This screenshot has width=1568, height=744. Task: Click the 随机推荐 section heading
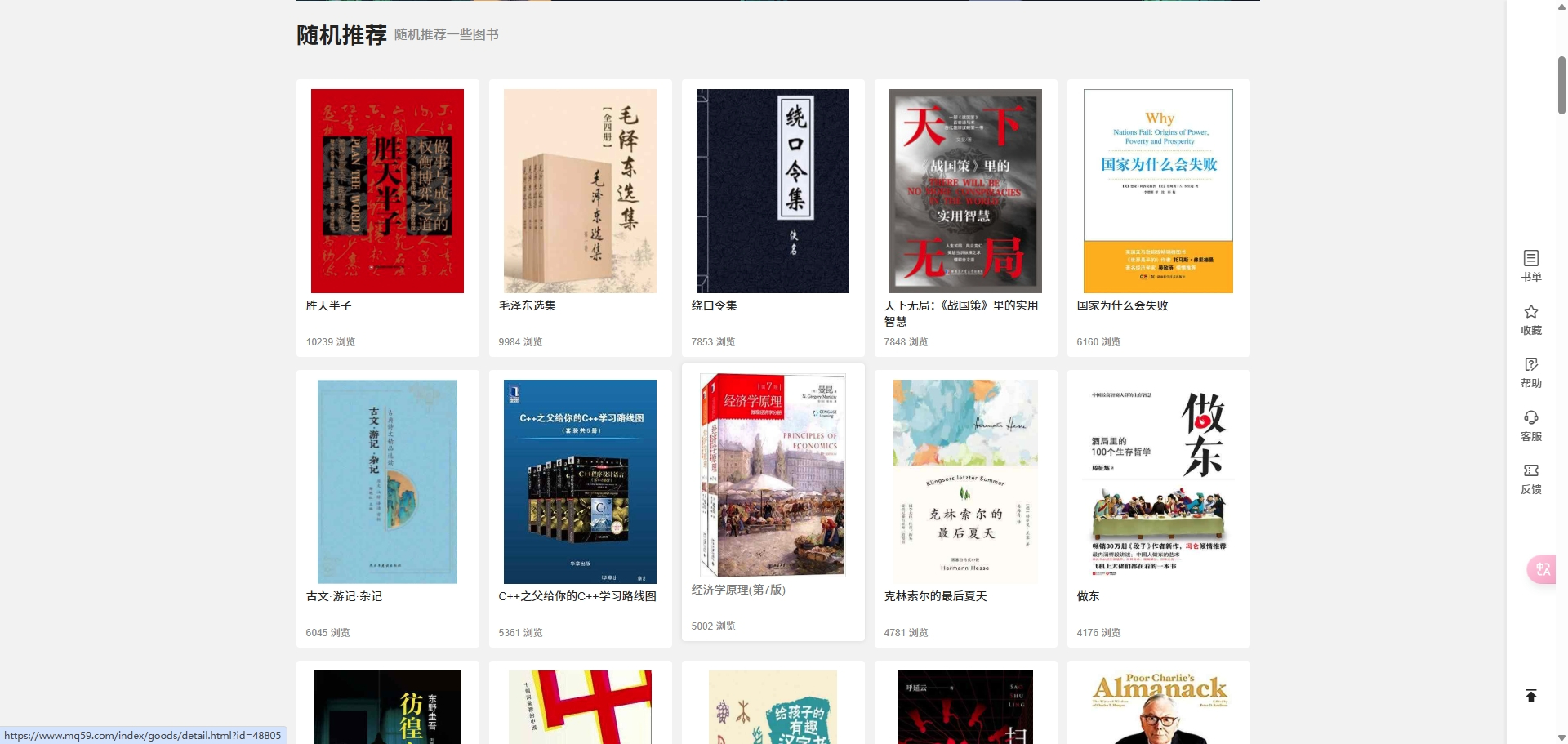(341, 35)
